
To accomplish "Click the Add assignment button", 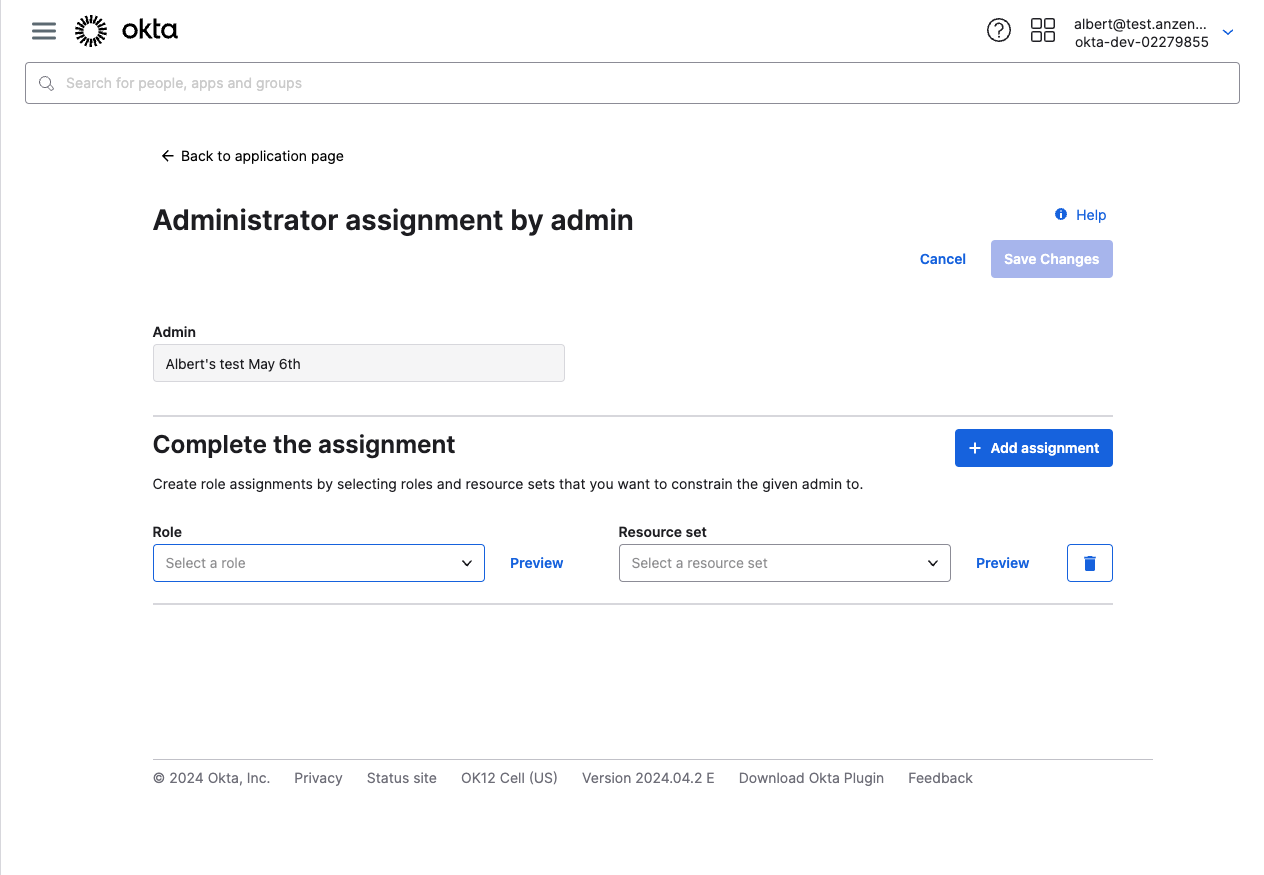I will (1033, 448).
